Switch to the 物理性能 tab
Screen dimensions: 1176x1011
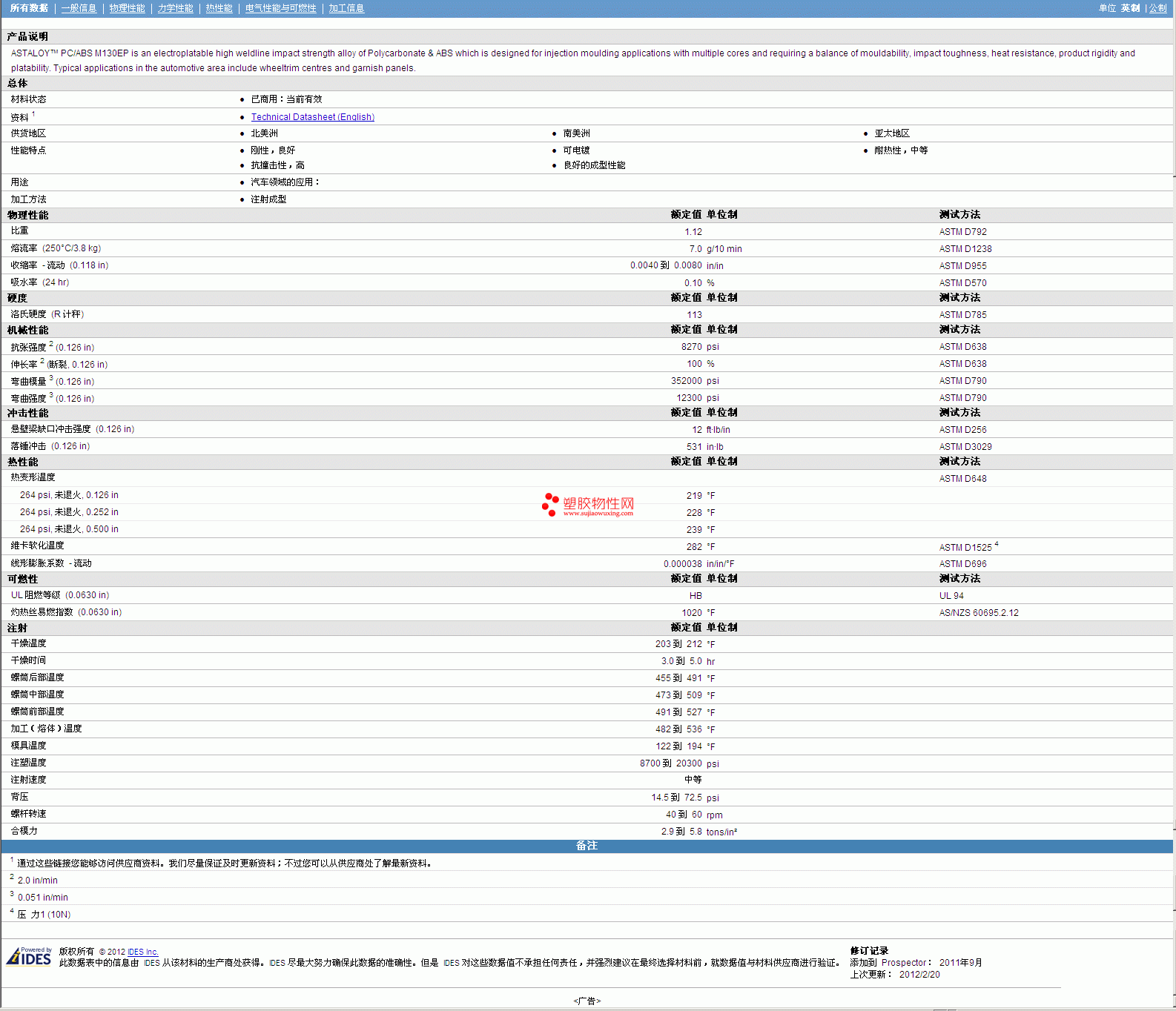pyautogui.click(x=127, y=8)
